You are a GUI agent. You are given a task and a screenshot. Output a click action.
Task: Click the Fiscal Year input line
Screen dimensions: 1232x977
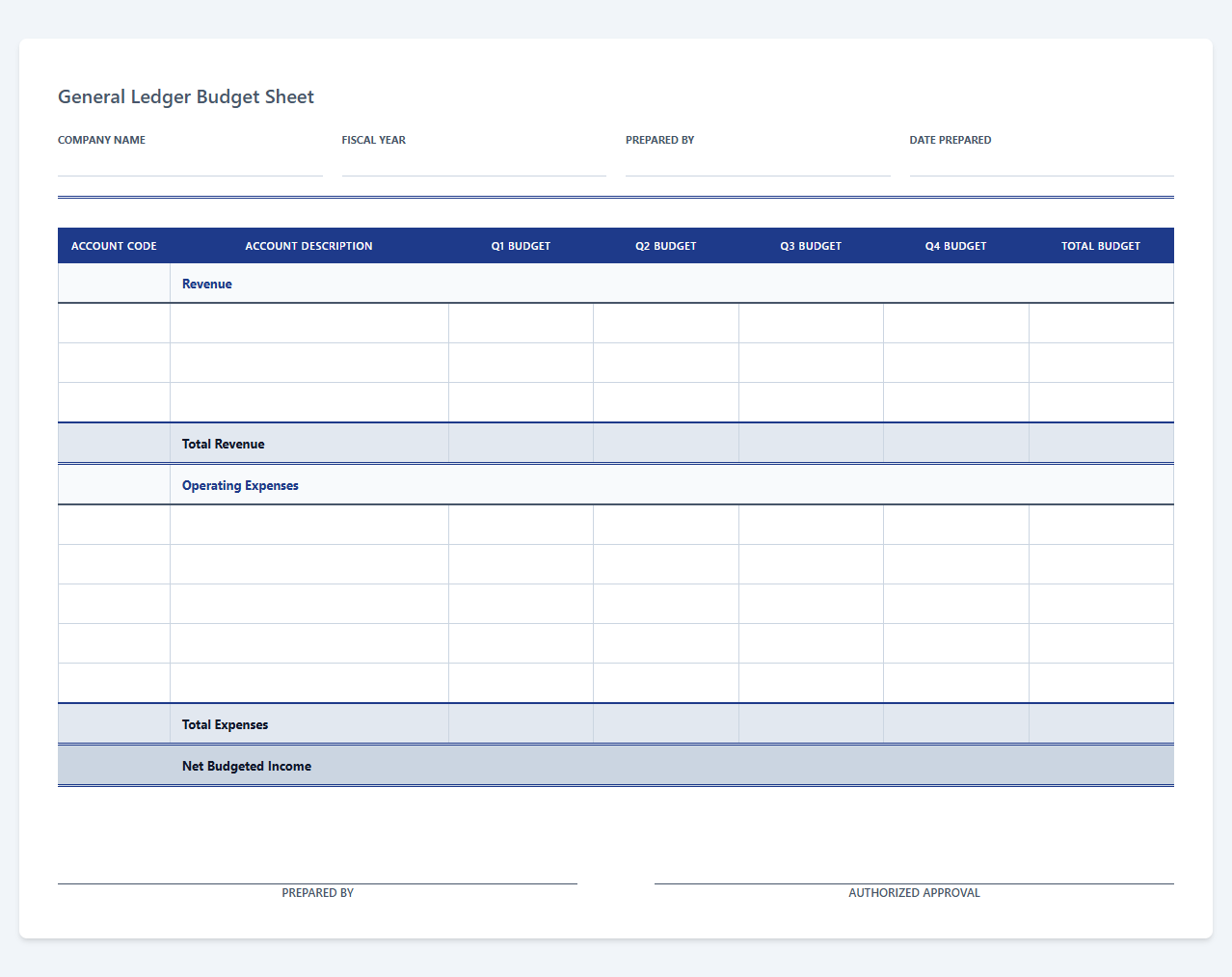[473, 164]
